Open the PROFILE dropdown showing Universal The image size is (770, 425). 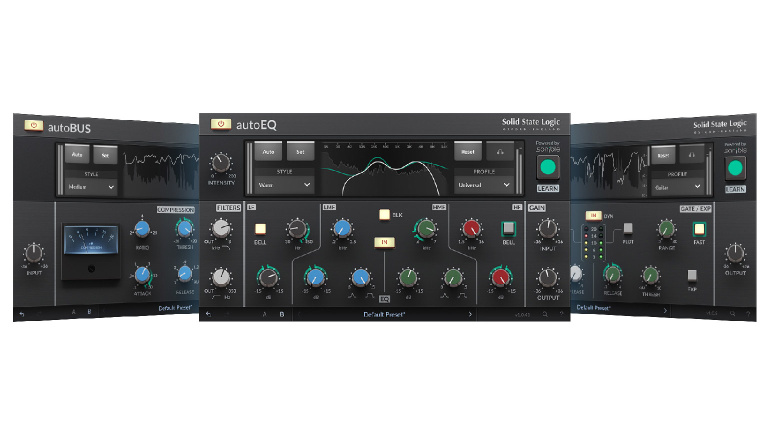pyautogui.click(x=484, y=185)
